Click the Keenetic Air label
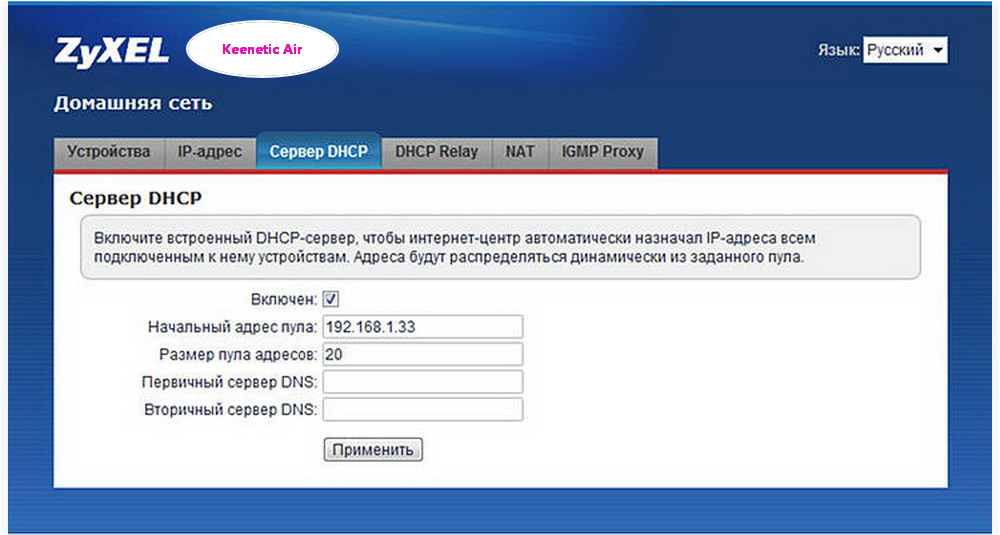The image size is (1000, 535). tap(262, 49)
